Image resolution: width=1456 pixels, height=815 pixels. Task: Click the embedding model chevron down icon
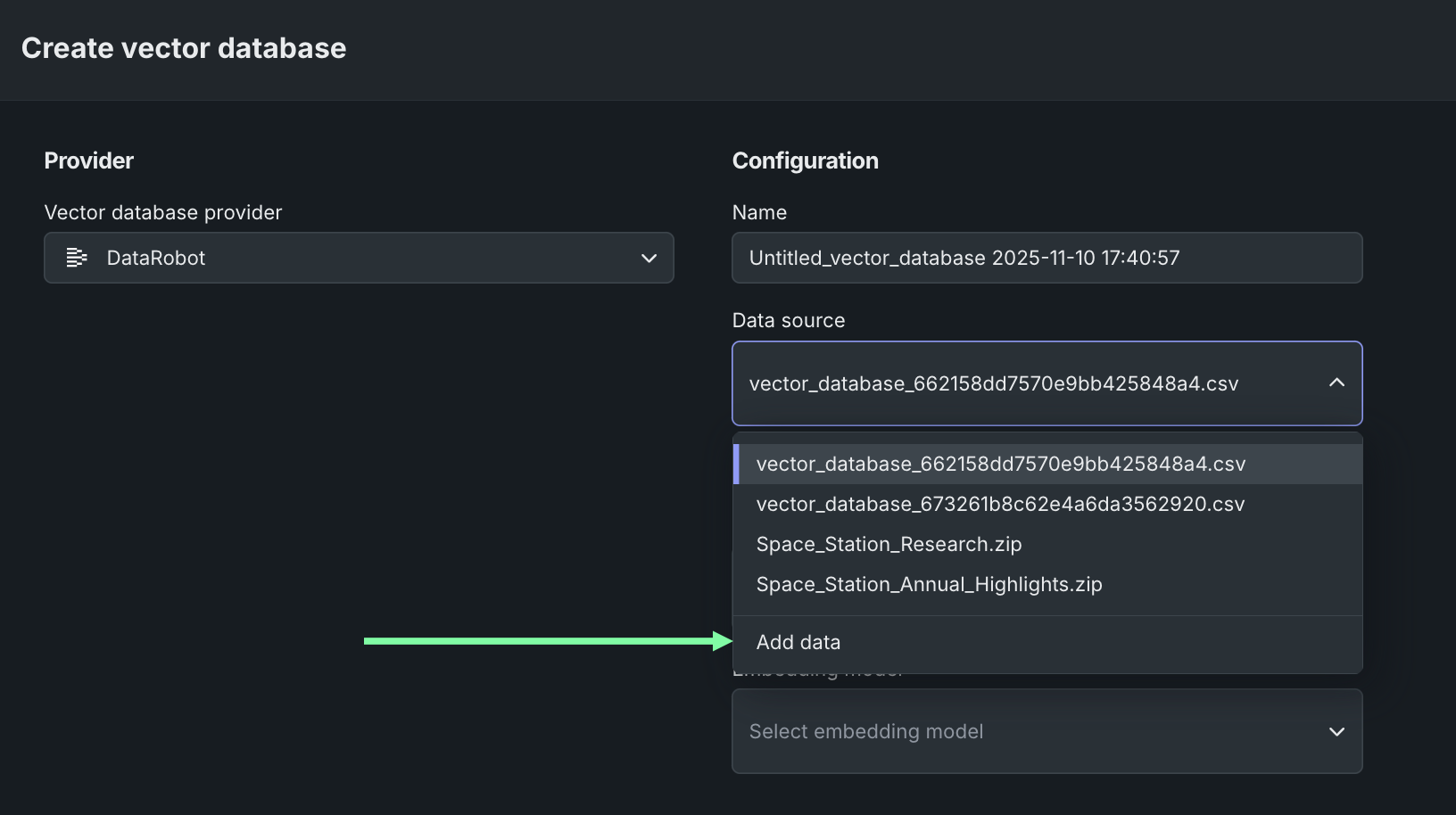(1336, 731)
